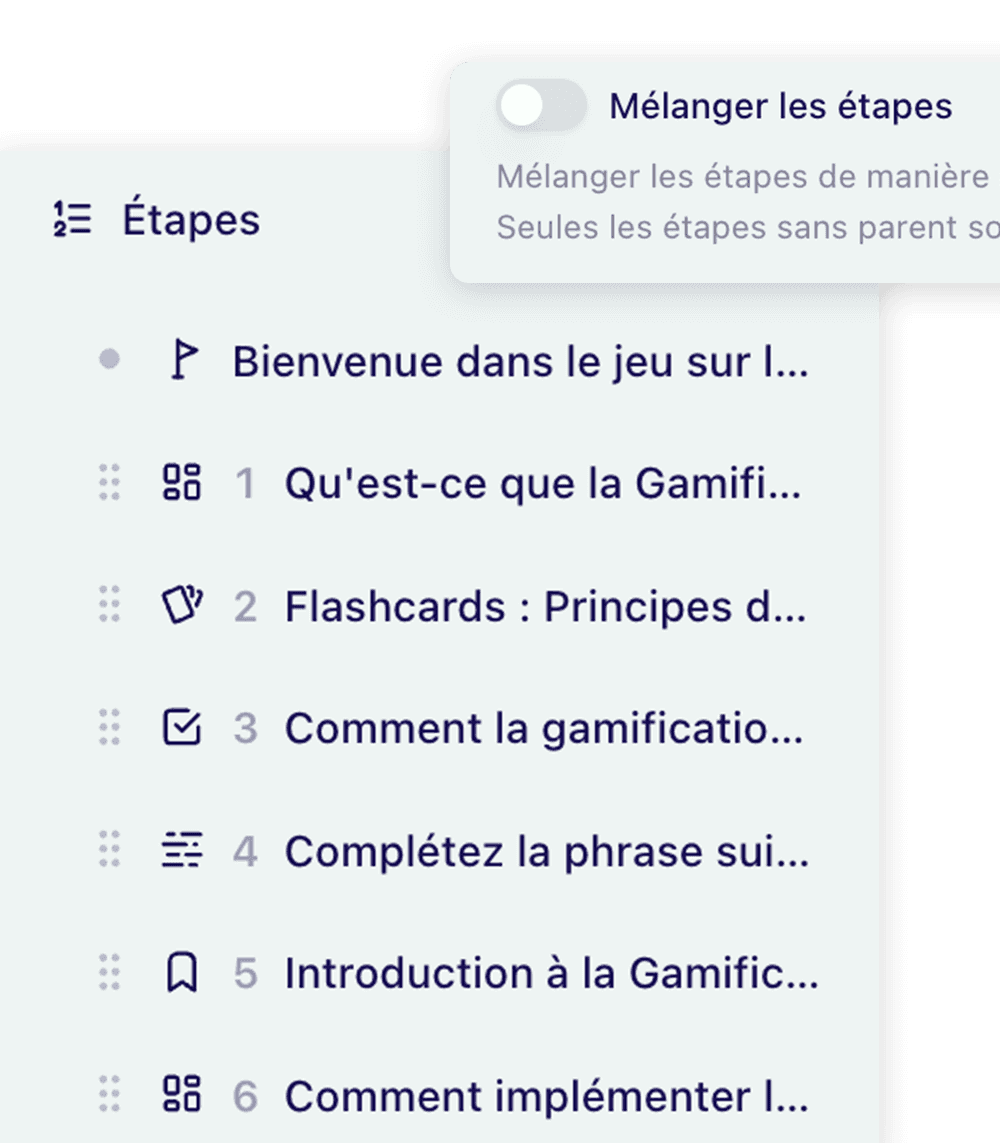Viewport: 1000px width, 1143px height.
Task: Click the number 4 label on its step
Action: [x=244, y=851]
